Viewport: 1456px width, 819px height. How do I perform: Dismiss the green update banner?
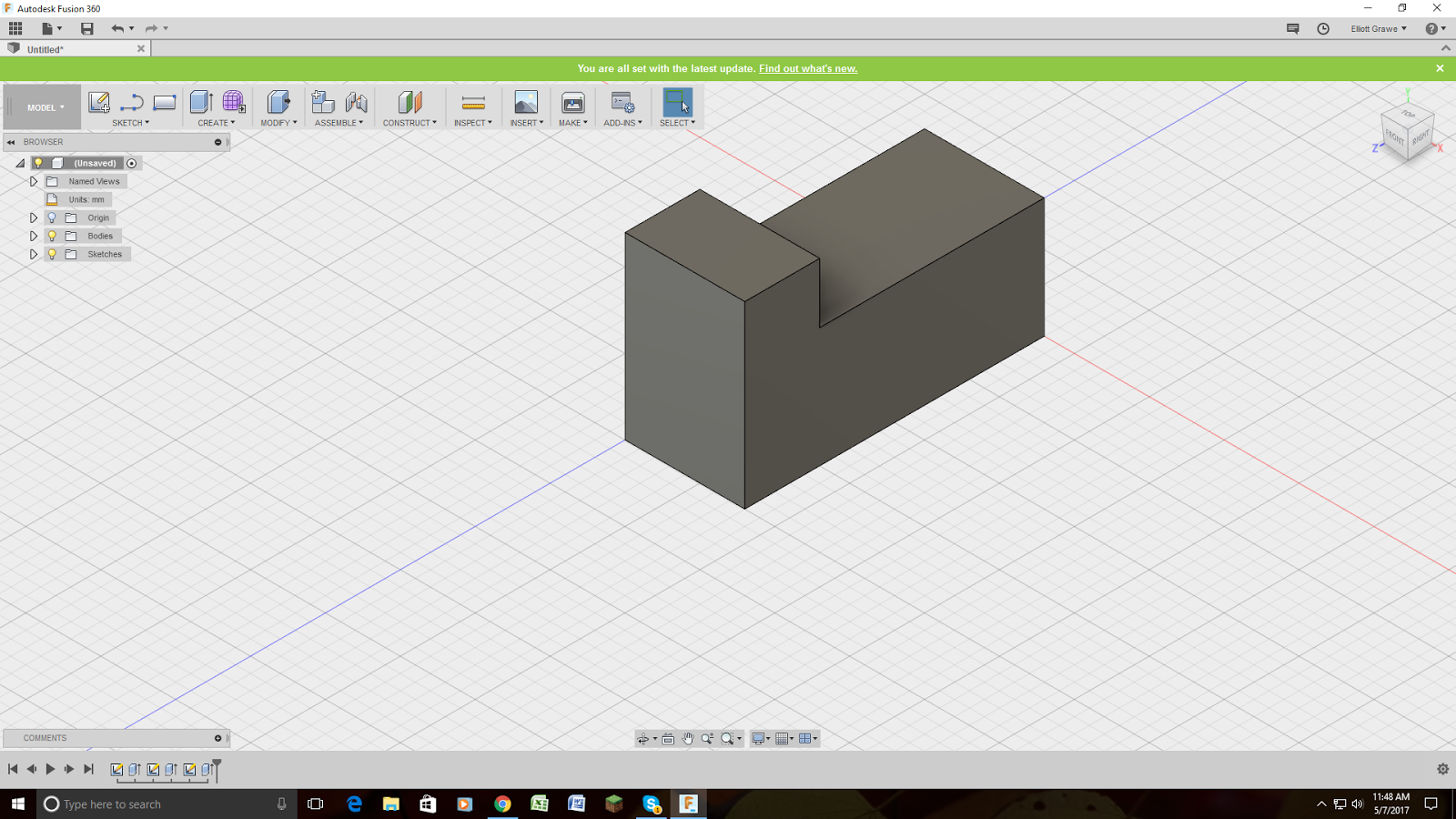point(1440,68)
